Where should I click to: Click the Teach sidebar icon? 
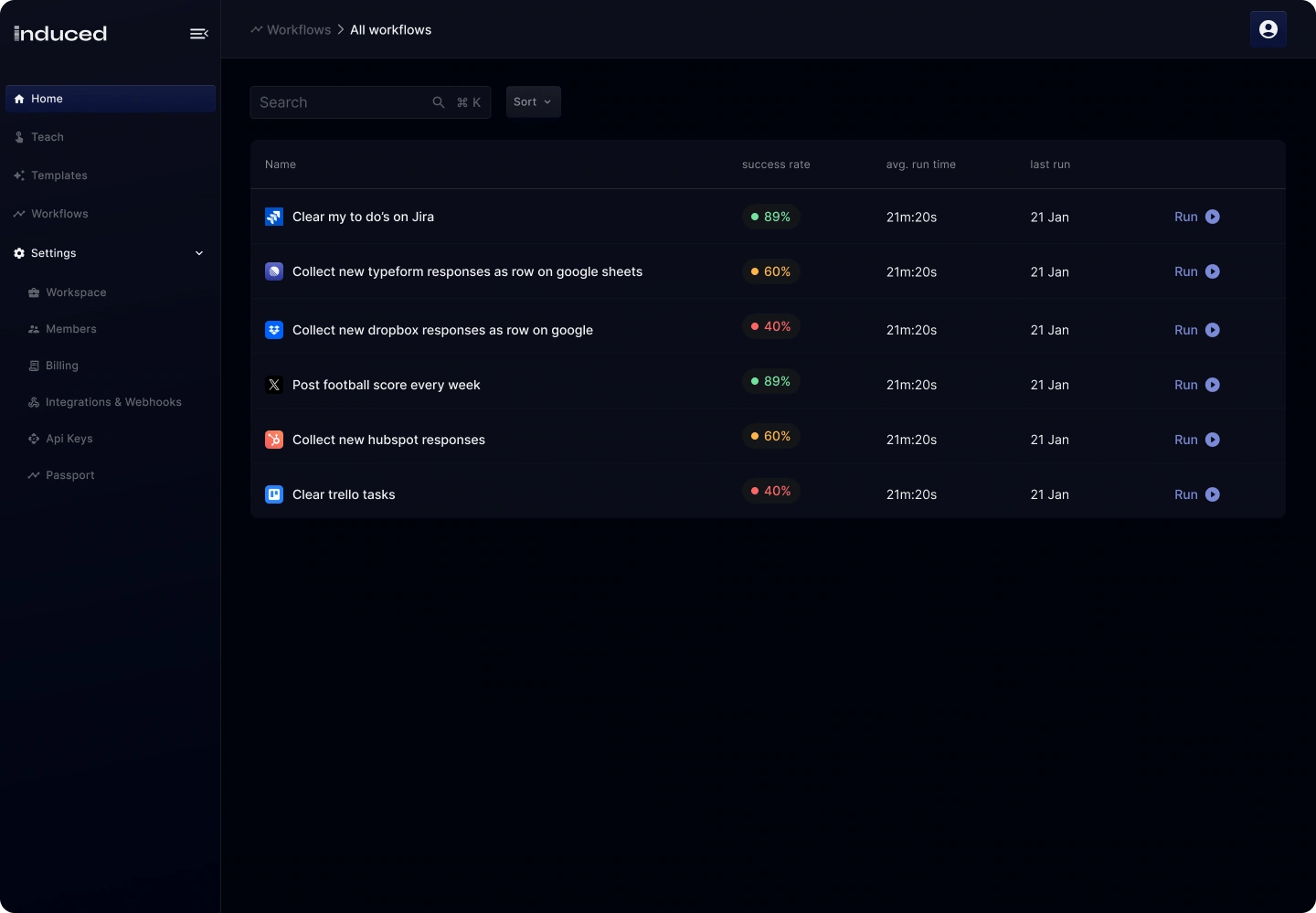pos(19,137)
